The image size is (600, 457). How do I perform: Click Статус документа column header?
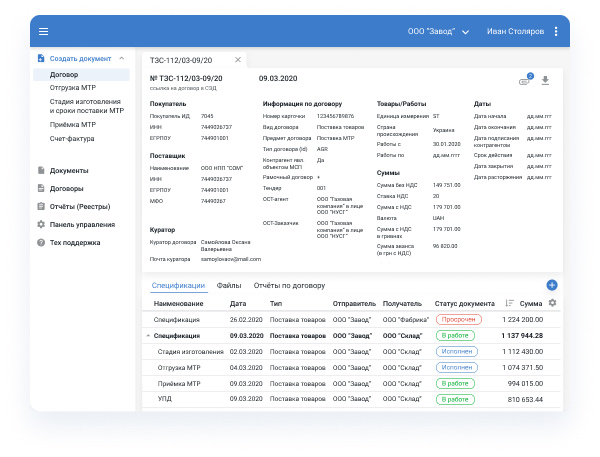(x=465, y=304)
